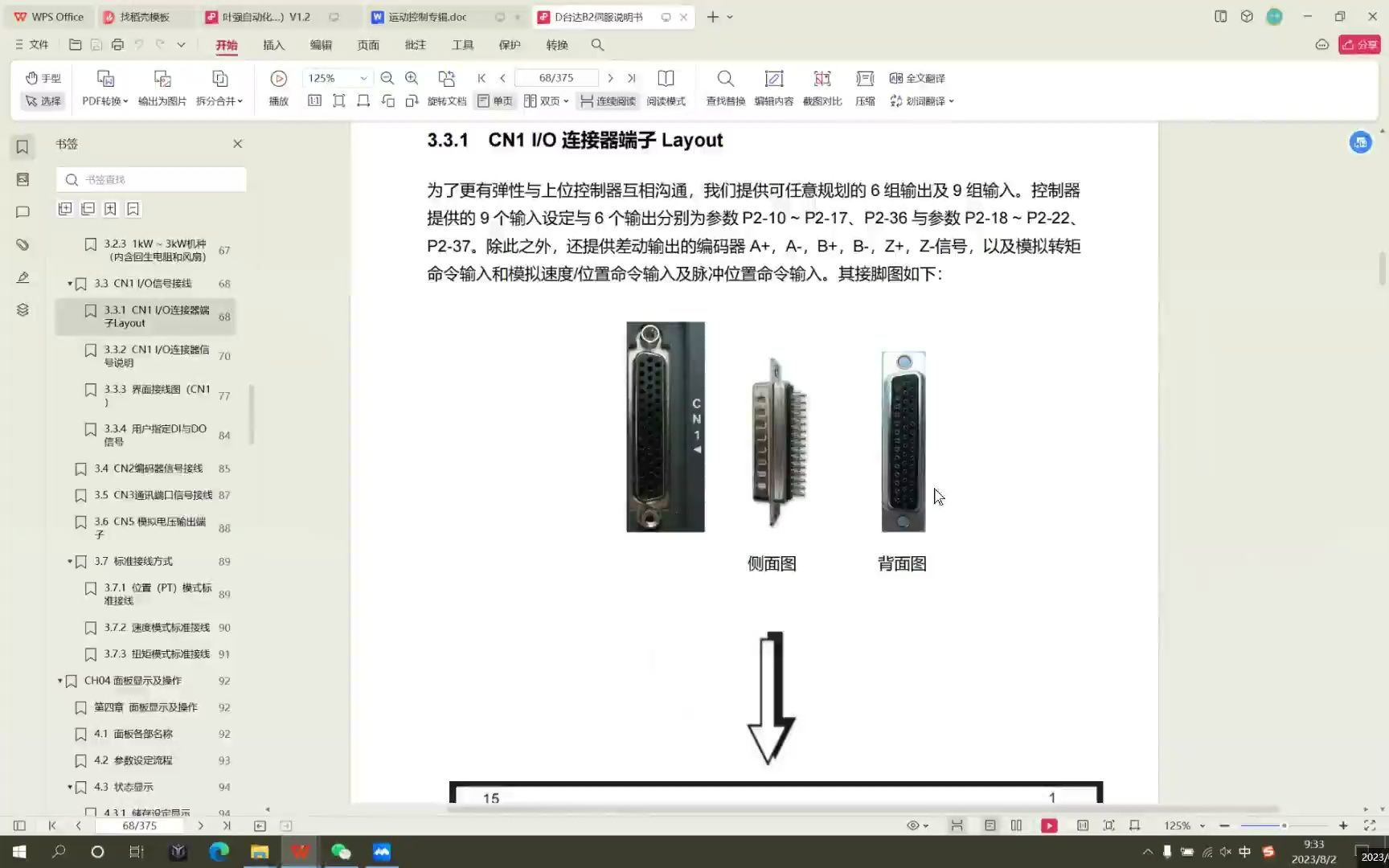Collapse the 3.3 CN1 I/O信号接线 bookmark

click(x=70, y=284)
